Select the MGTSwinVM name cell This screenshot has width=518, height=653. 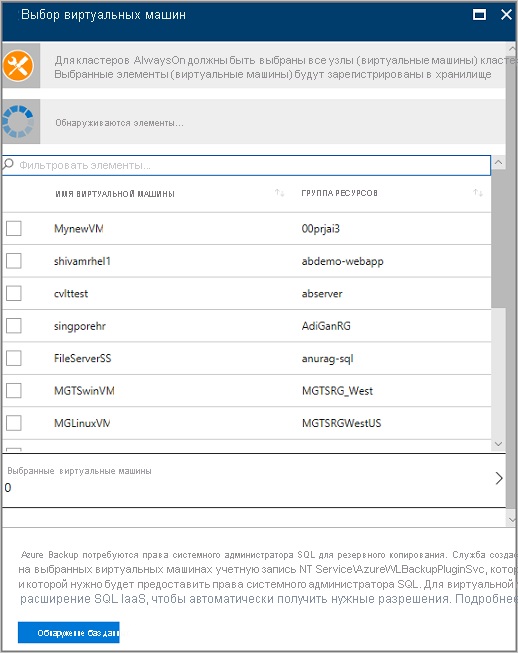click(84, 391)
